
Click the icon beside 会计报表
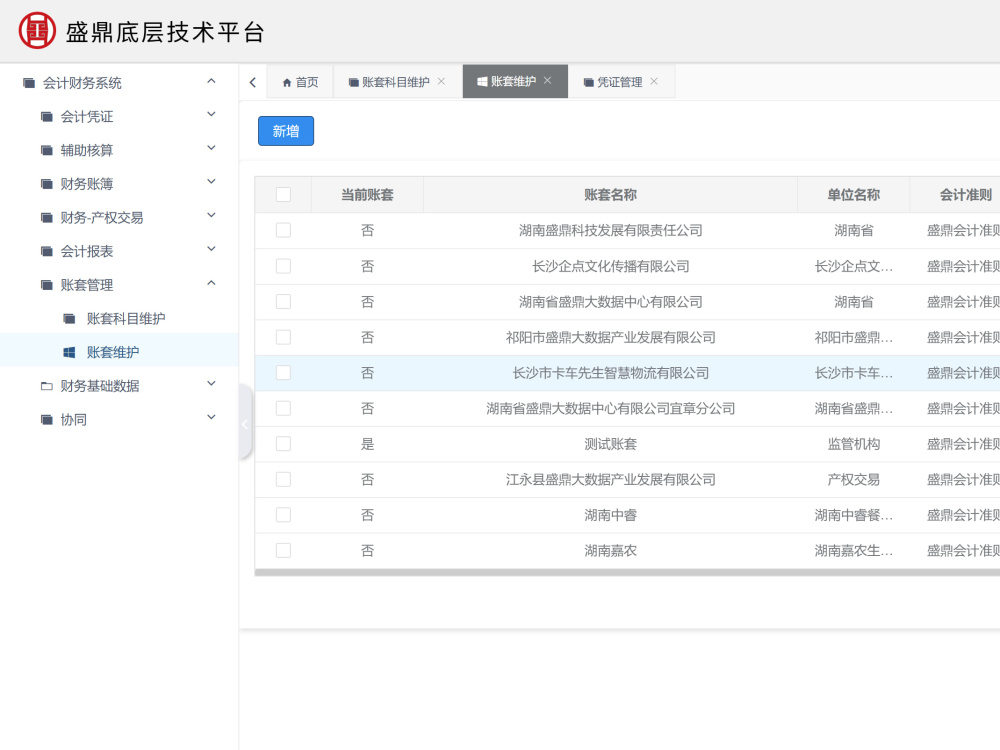(47, 251)
